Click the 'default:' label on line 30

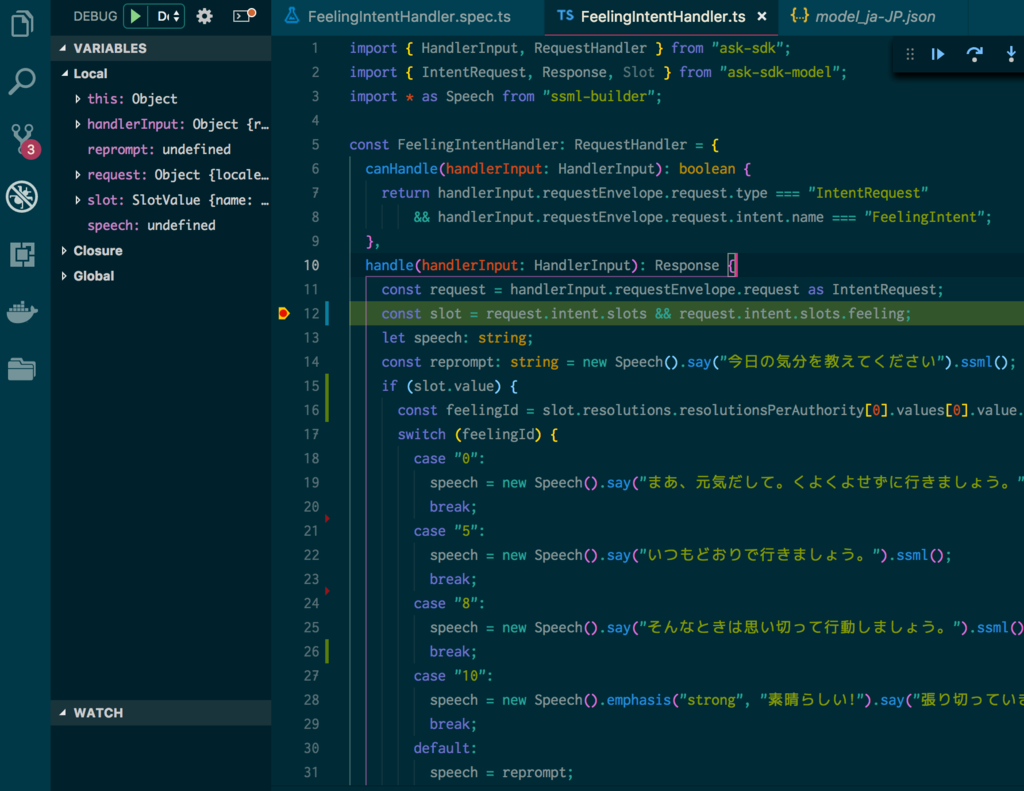(445, 748)
